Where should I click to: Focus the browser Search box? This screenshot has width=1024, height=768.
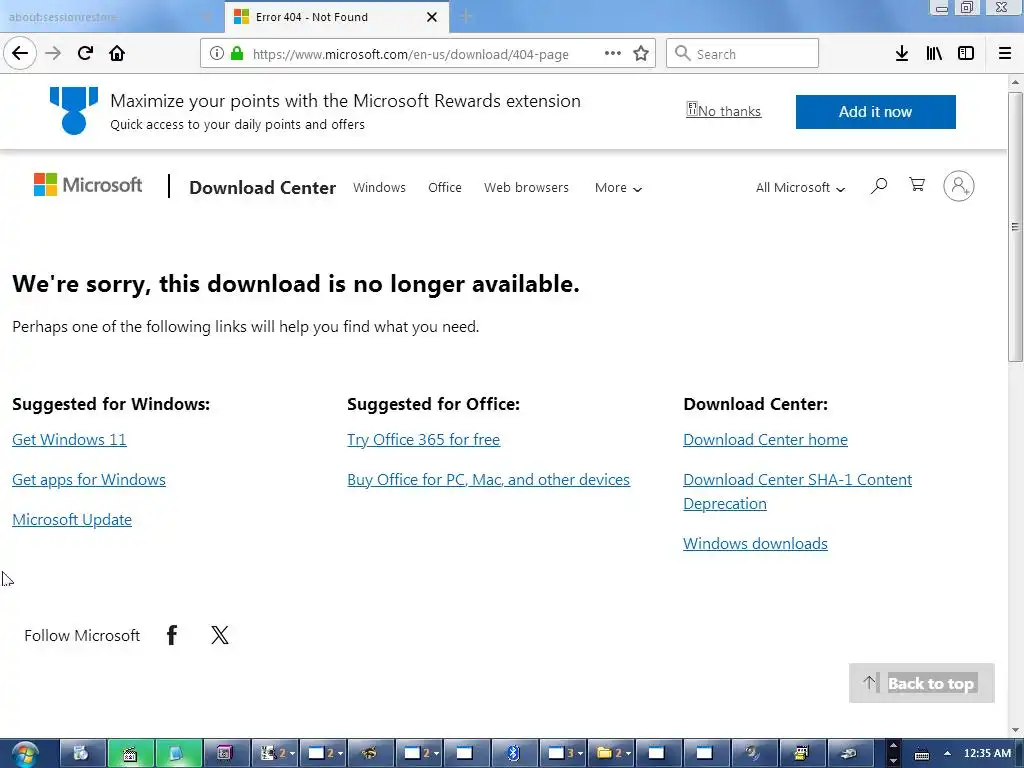coord(743,54)
